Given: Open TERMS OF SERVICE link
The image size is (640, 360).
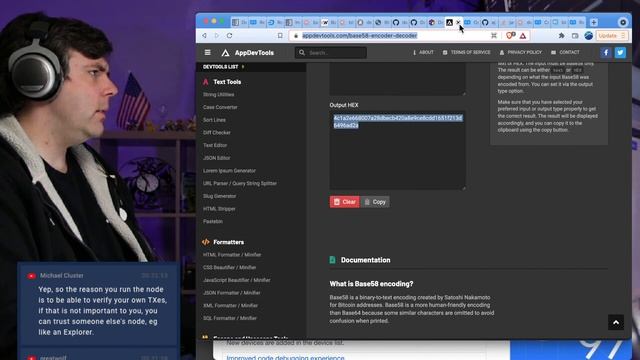Looking at the screenshot, I should [467, 52].
